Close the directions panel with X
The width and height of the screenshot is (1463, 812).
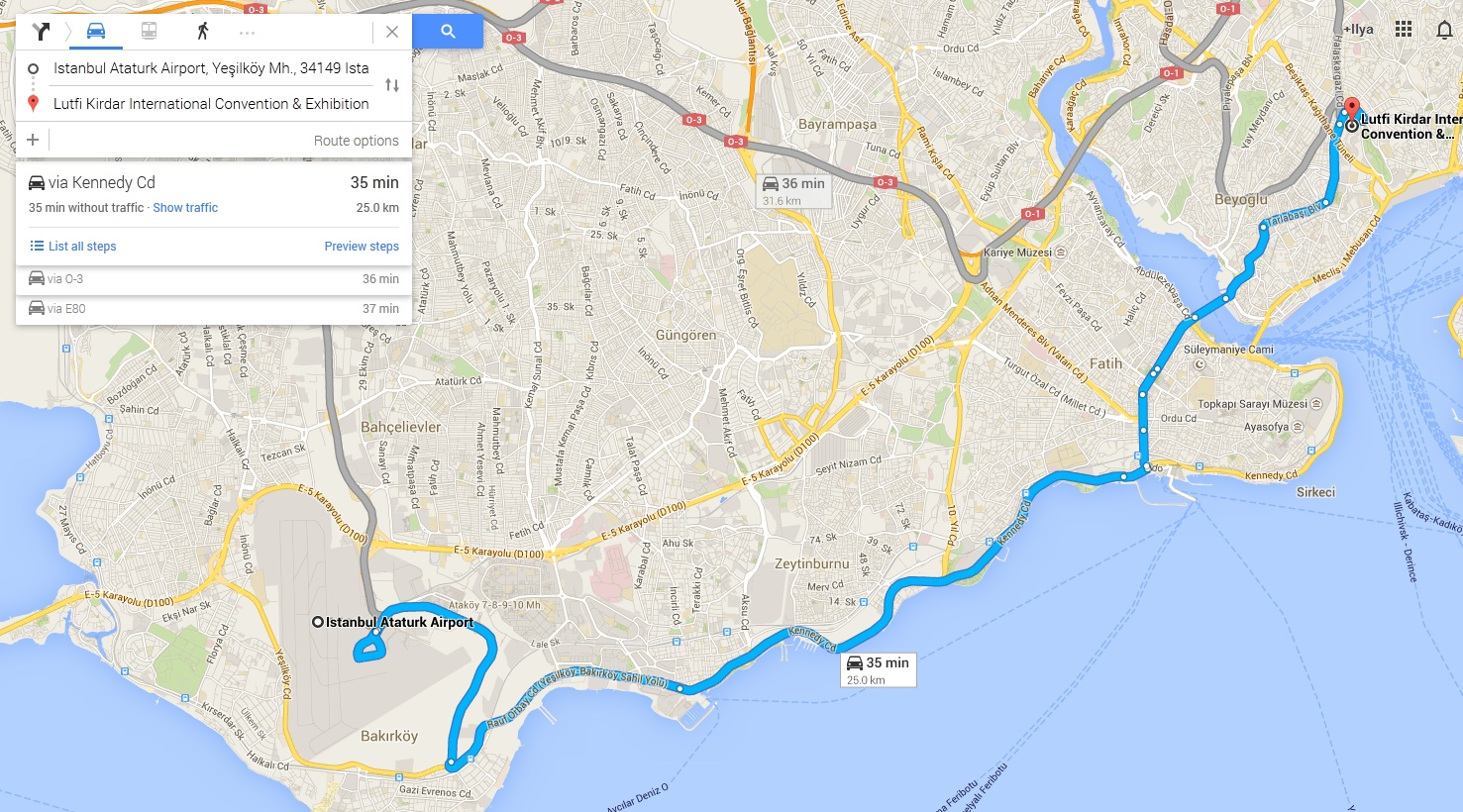point(392,32)
